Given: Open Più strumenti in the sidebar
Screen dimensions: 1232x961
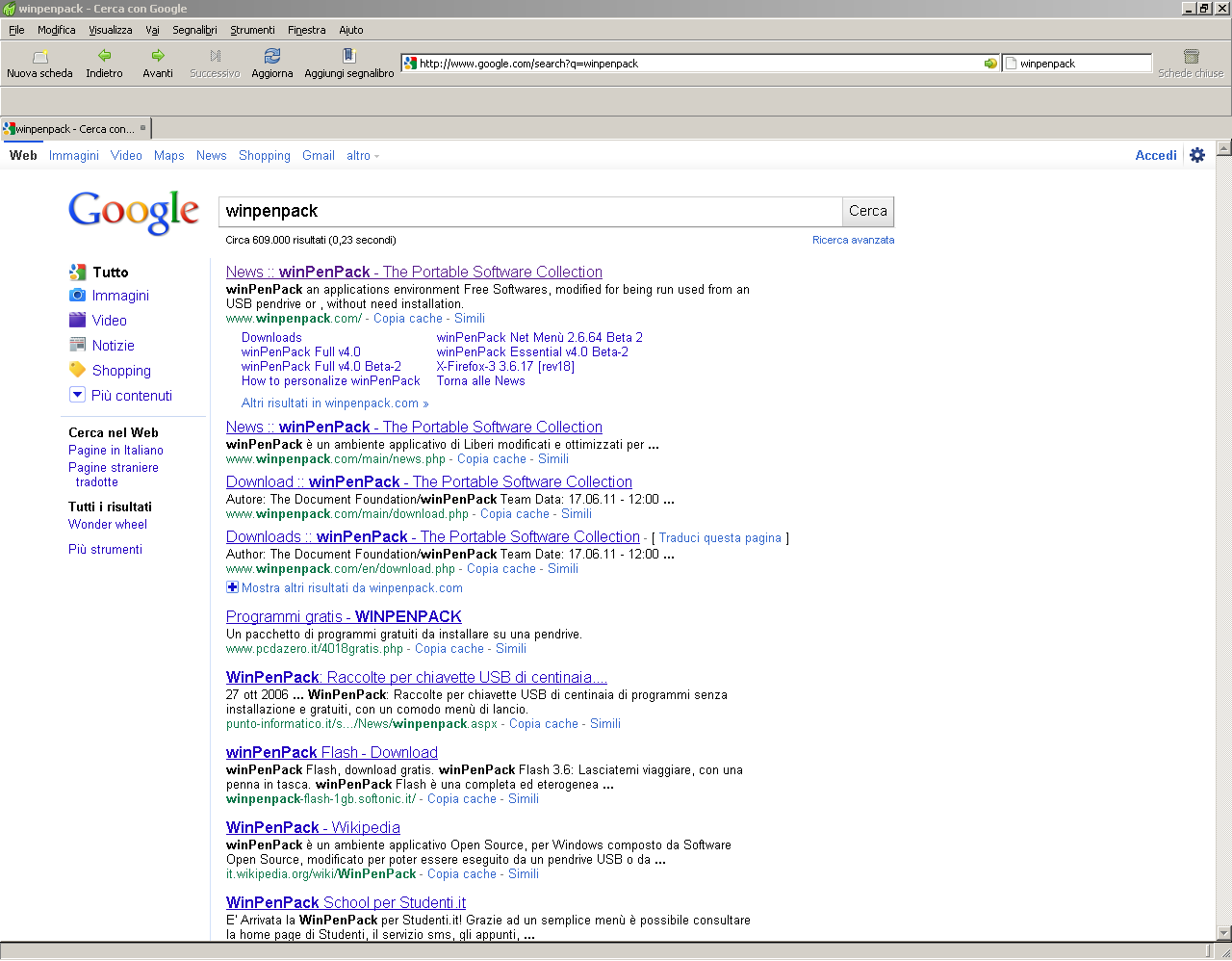Looking at the screenshot, I should 105,550.
